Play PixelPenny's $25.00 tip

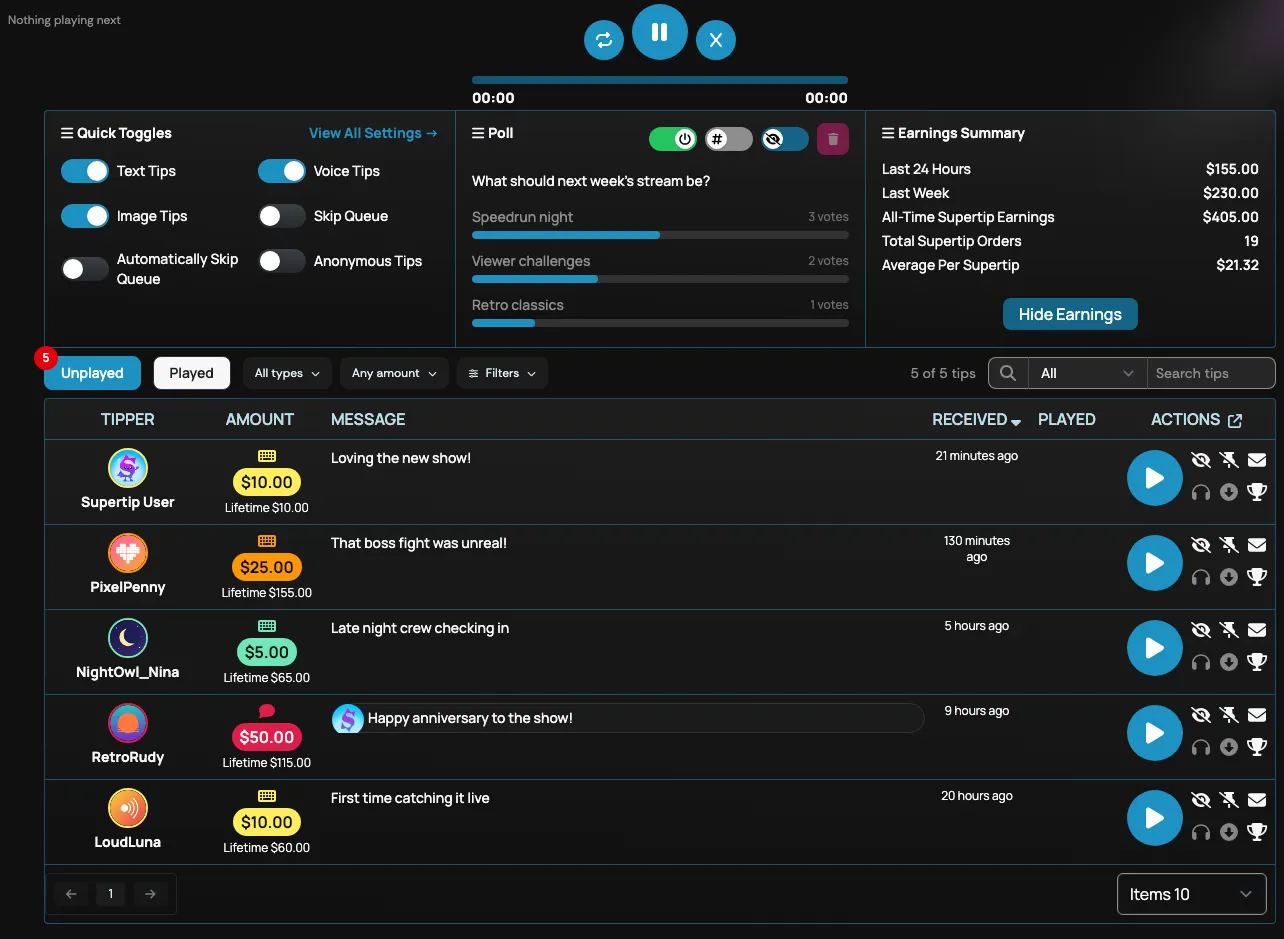[x=1155, y=563]
